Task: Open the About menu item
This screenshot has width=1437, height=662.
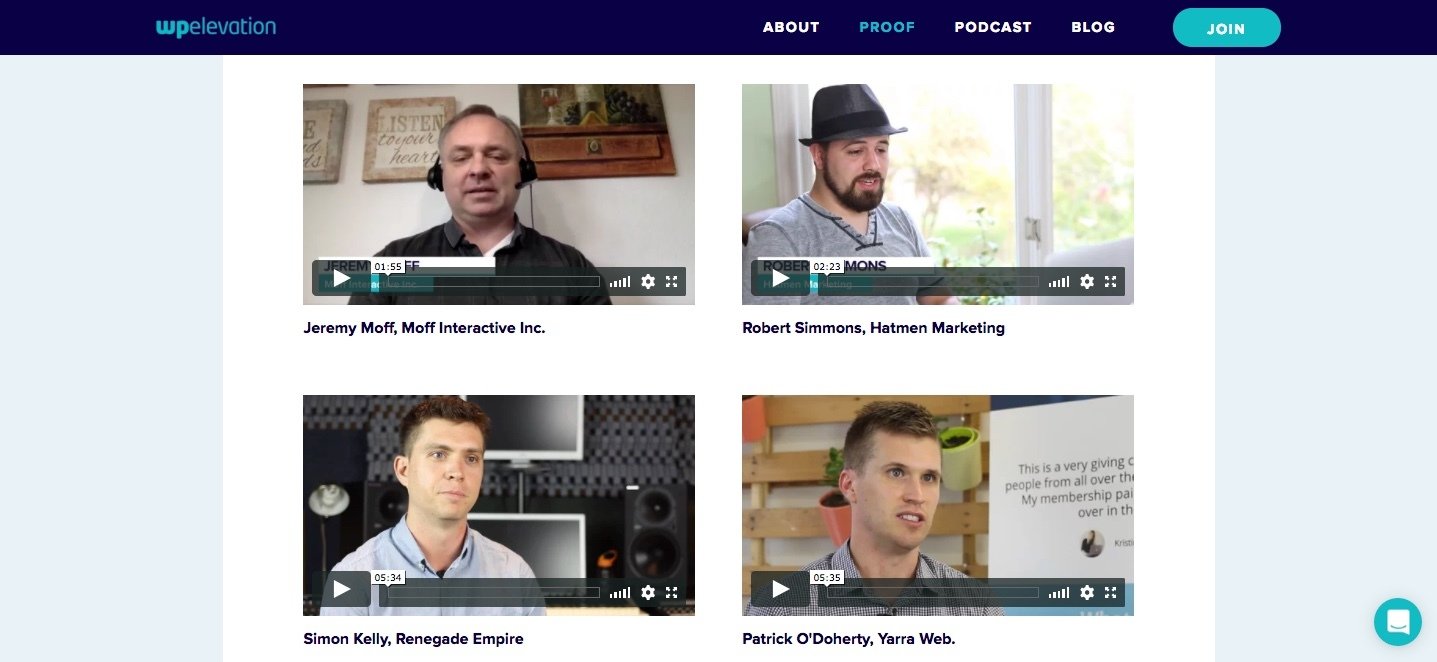Action: [791, 27]
